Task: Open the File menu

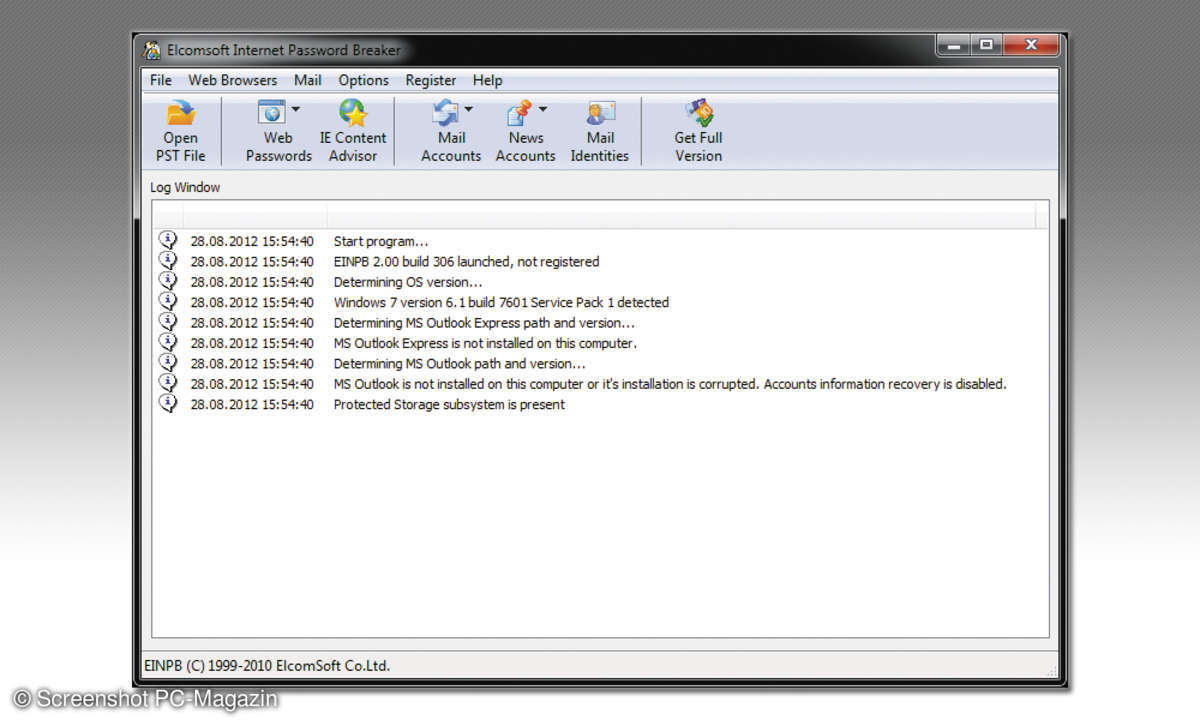Action: (161, 80)
